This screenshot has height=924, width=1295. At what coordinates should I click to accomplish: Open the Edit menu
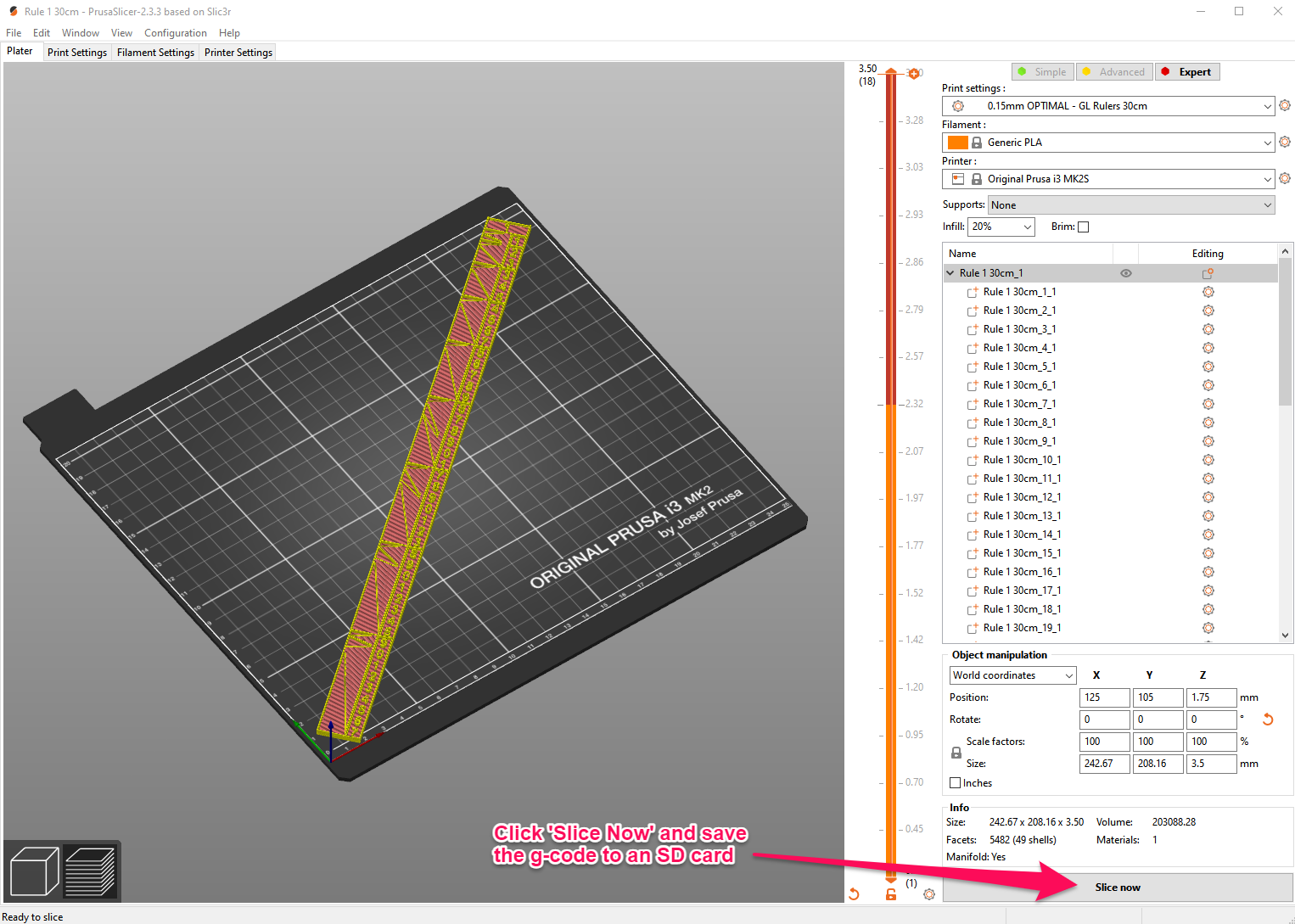[x=42, y=33]
